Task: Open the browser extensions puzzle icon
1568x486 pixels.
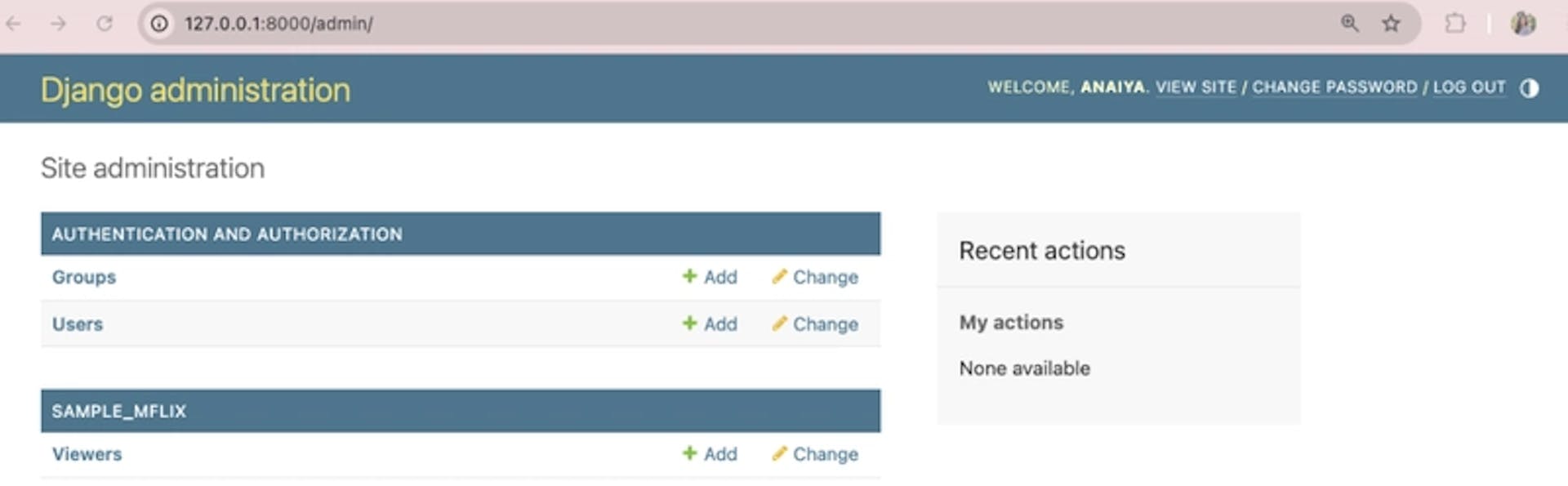Action: coord(1454,24)
